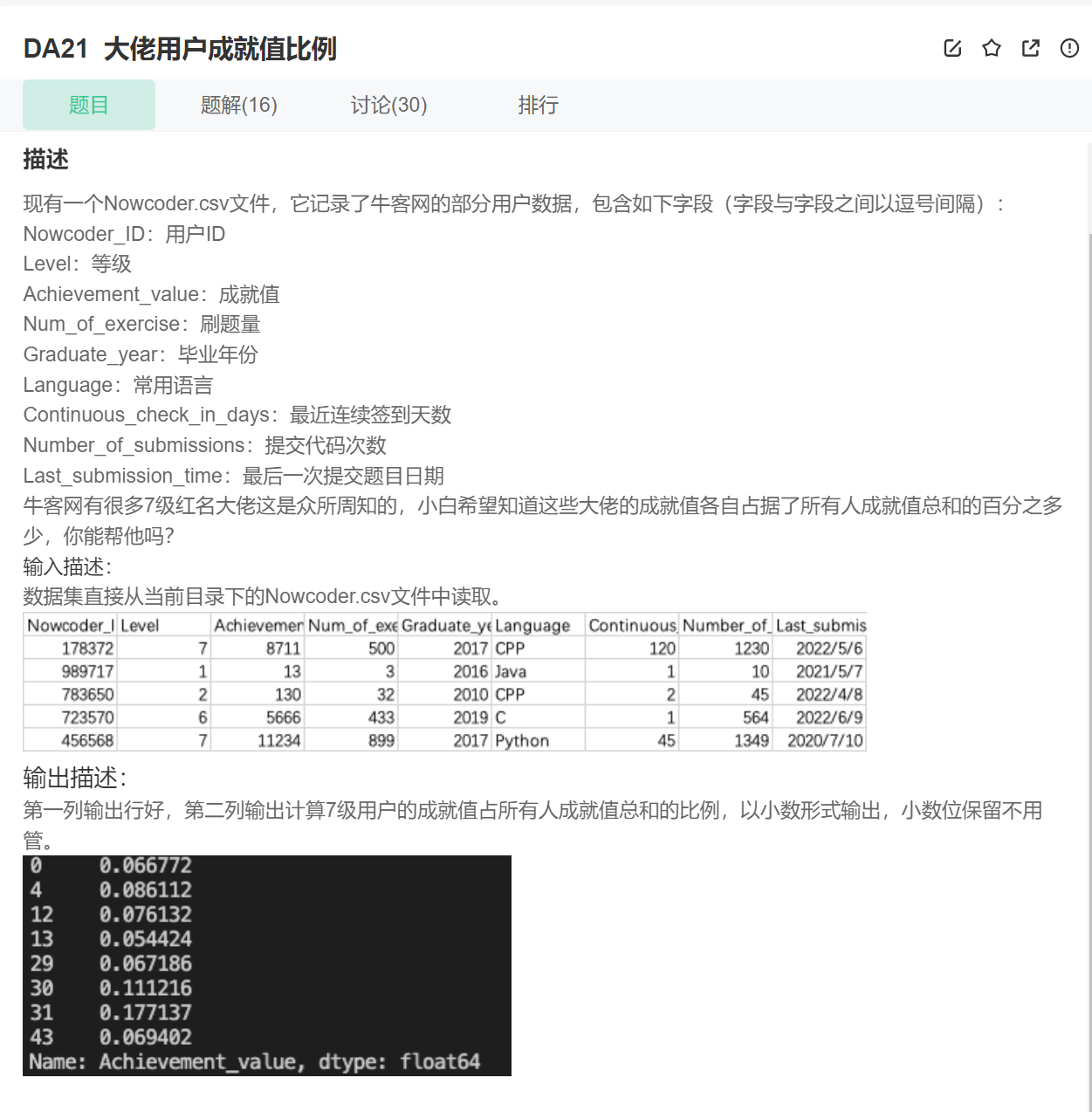Image resolution: width=1092 pixels, height=1112 pixels.
Task: Click the Num_of_exercise：刷题量 line
Action: [x=141, y=324]
